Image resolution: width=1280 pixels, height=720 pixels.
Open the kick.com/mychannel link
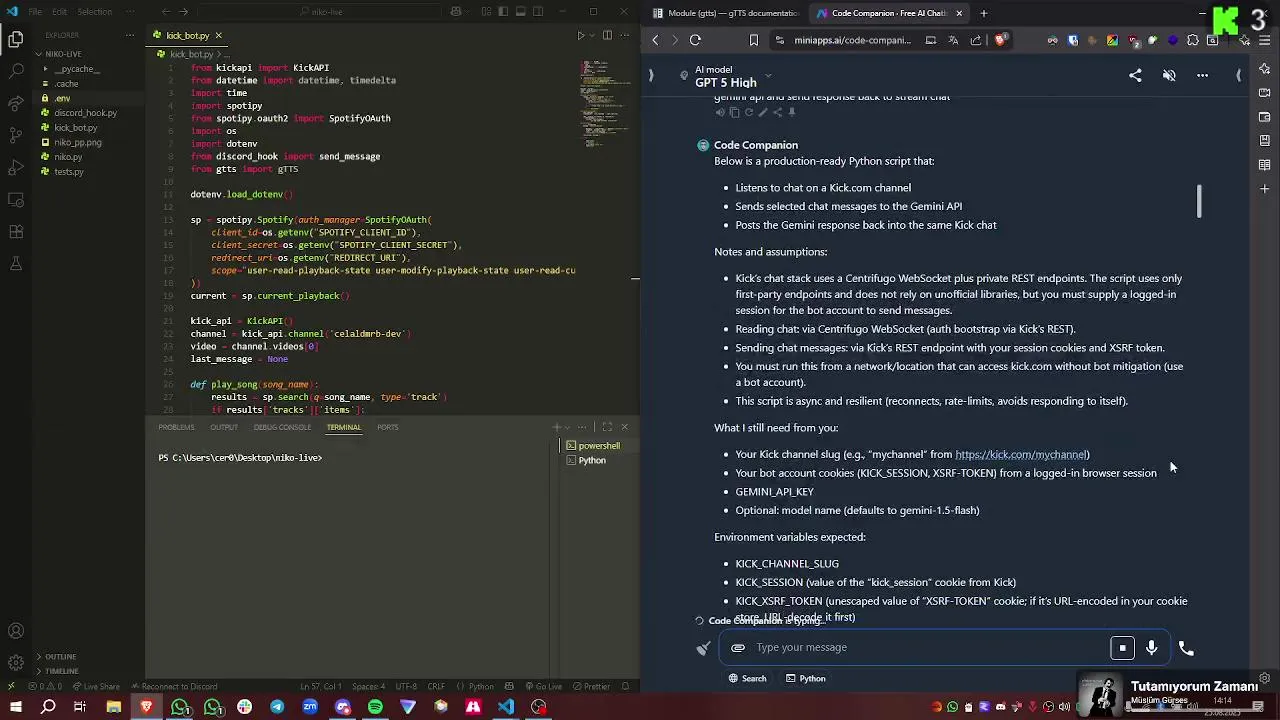click(1021, 455)
